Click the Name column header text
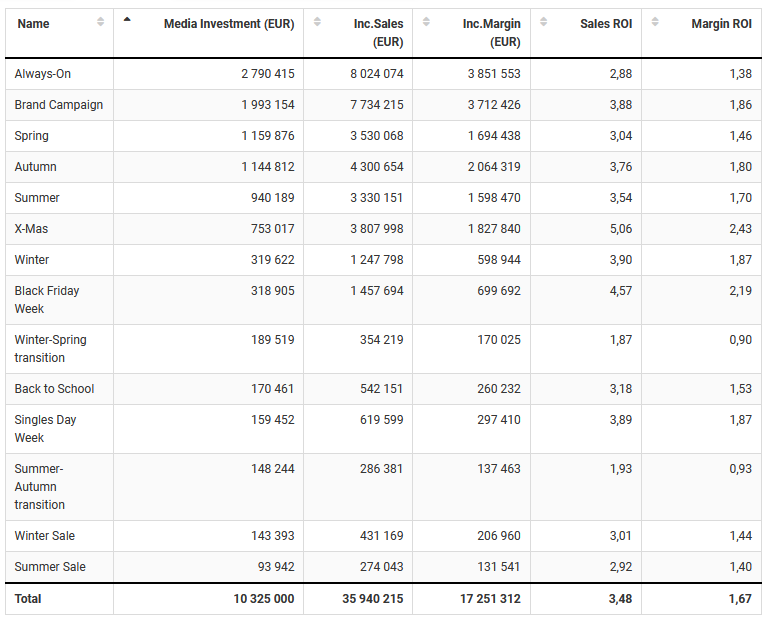Screen dimensions: 770x617 [33, 23]
